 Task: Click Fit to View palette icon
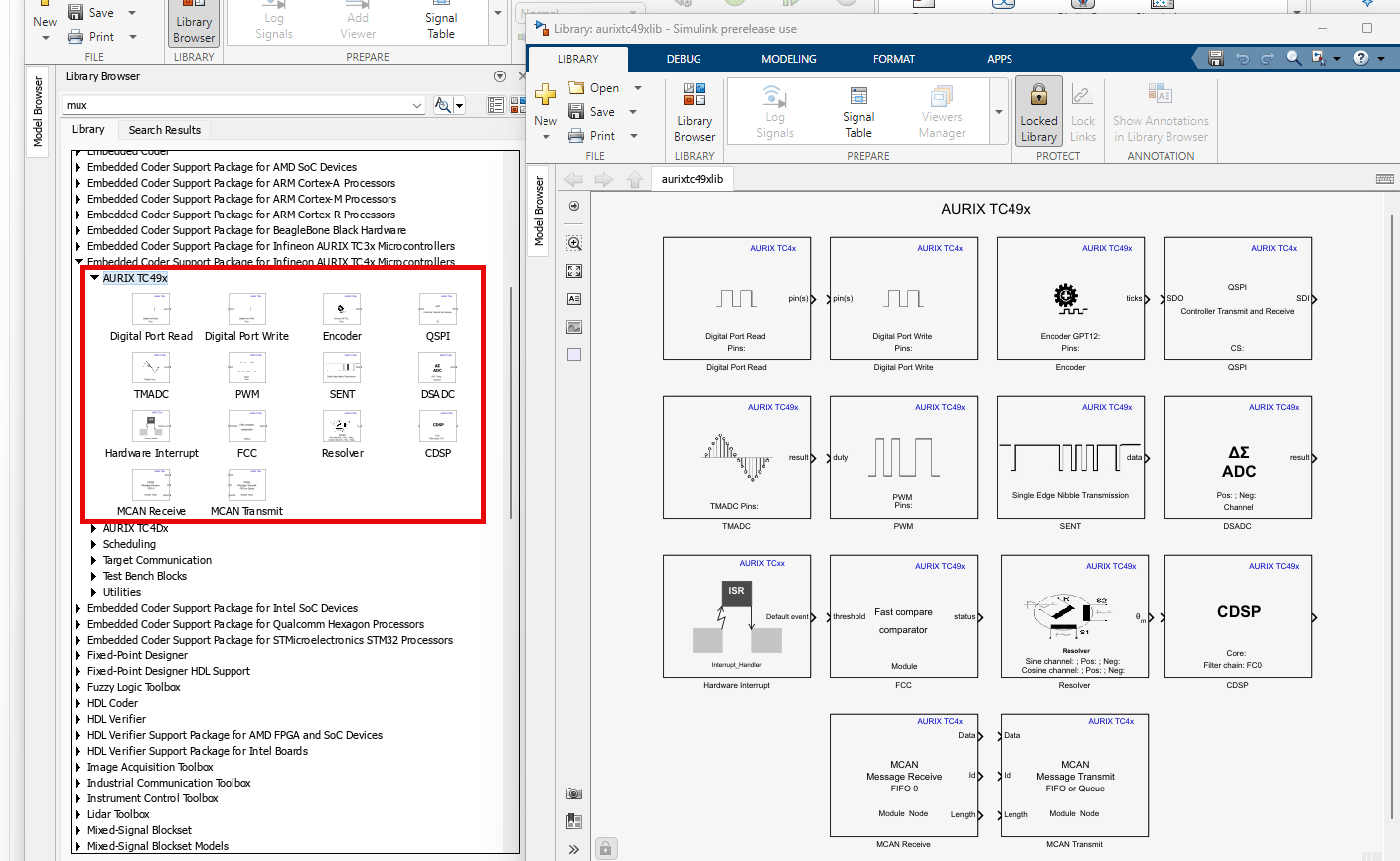tap(574, 271)
